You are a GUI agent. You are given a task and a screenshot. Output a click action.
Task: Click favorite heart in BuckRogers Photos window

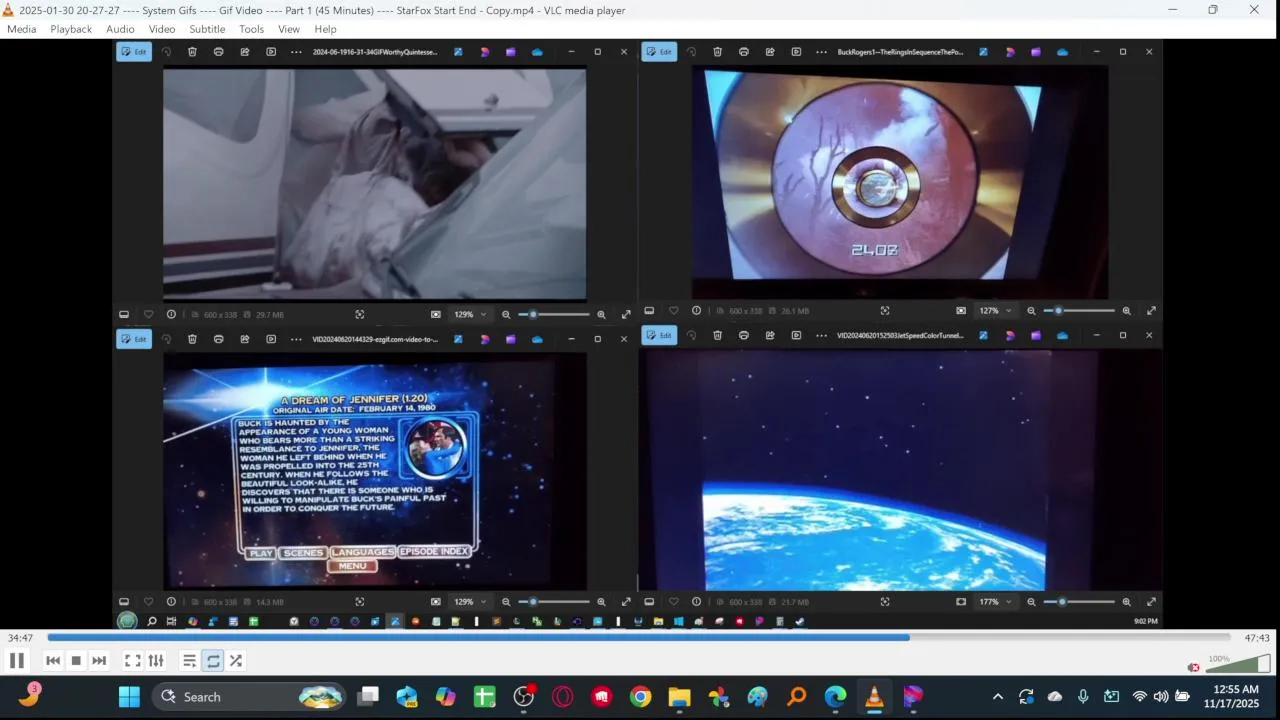click(673, 311)
